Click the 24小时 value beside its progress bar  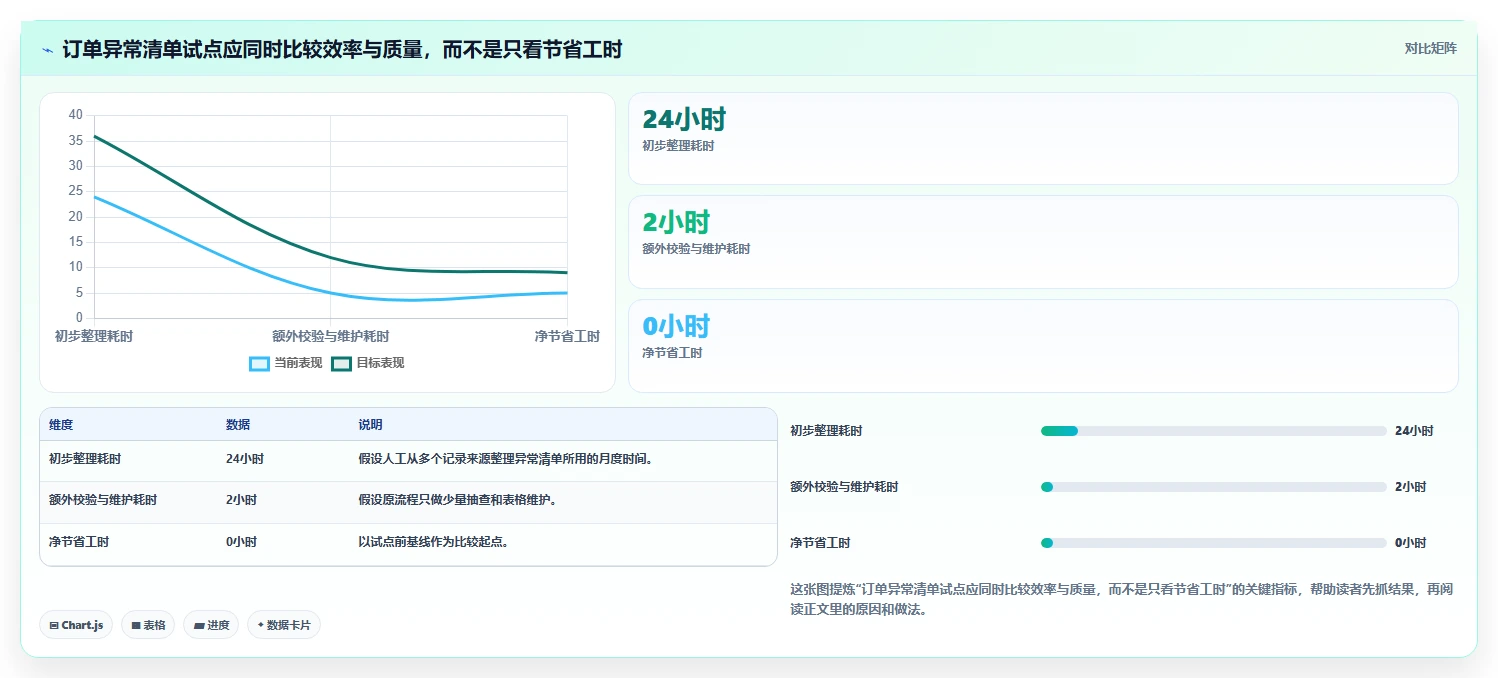(x=1414, y=431)
